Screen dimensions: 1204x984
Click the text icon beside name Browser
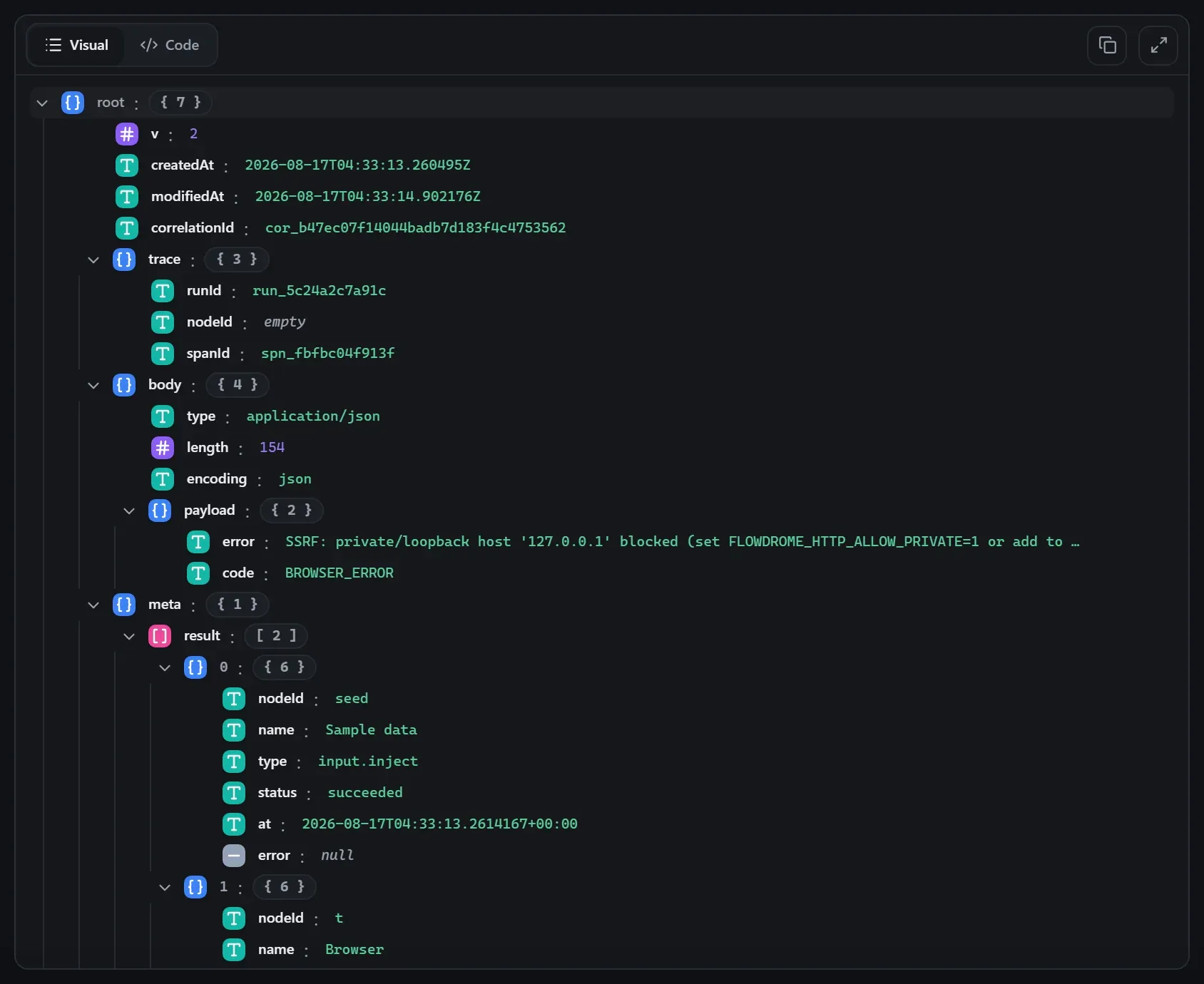234,950
